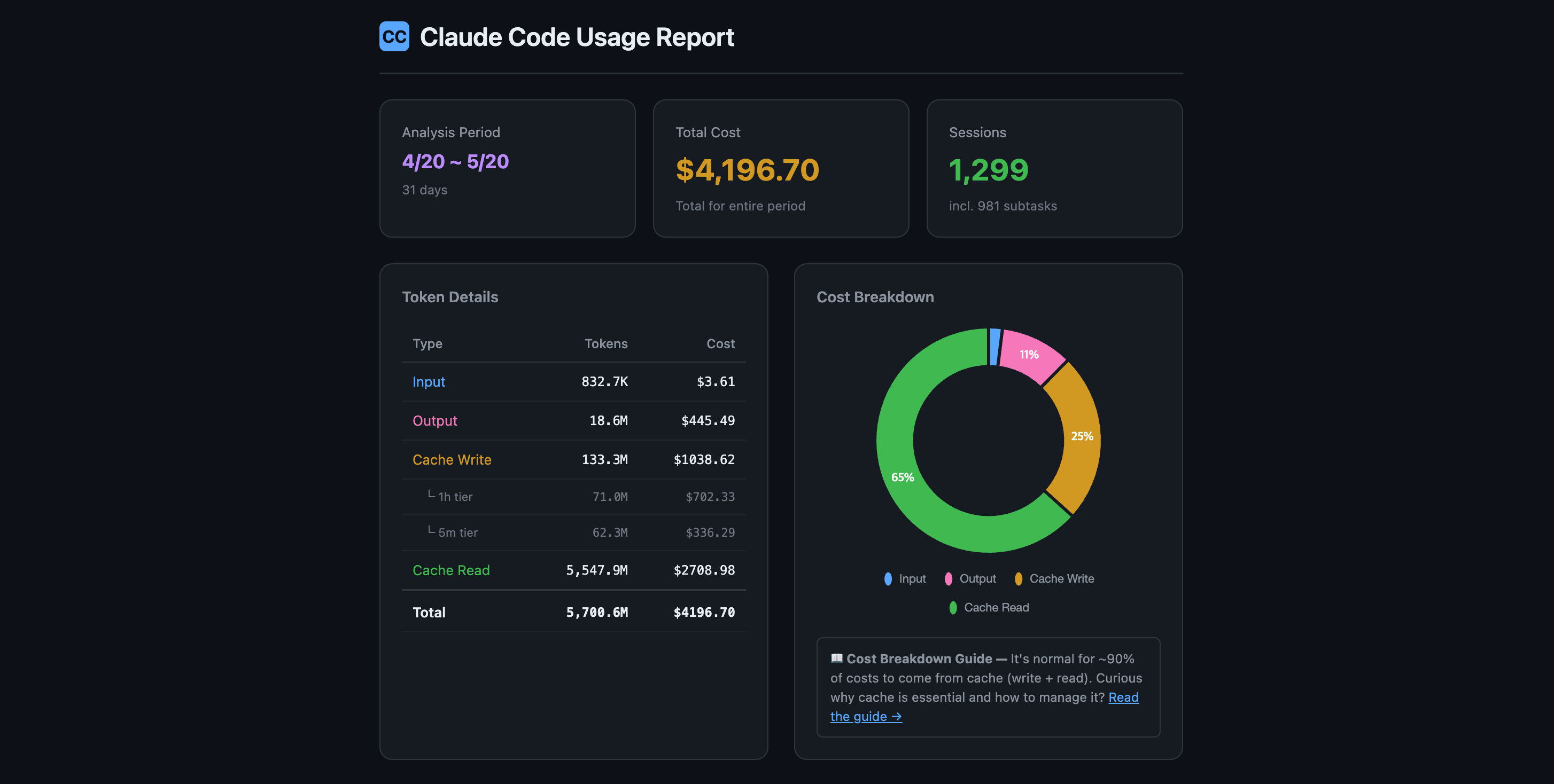
Task: Click the Output legend swatch
Action: 949,578
